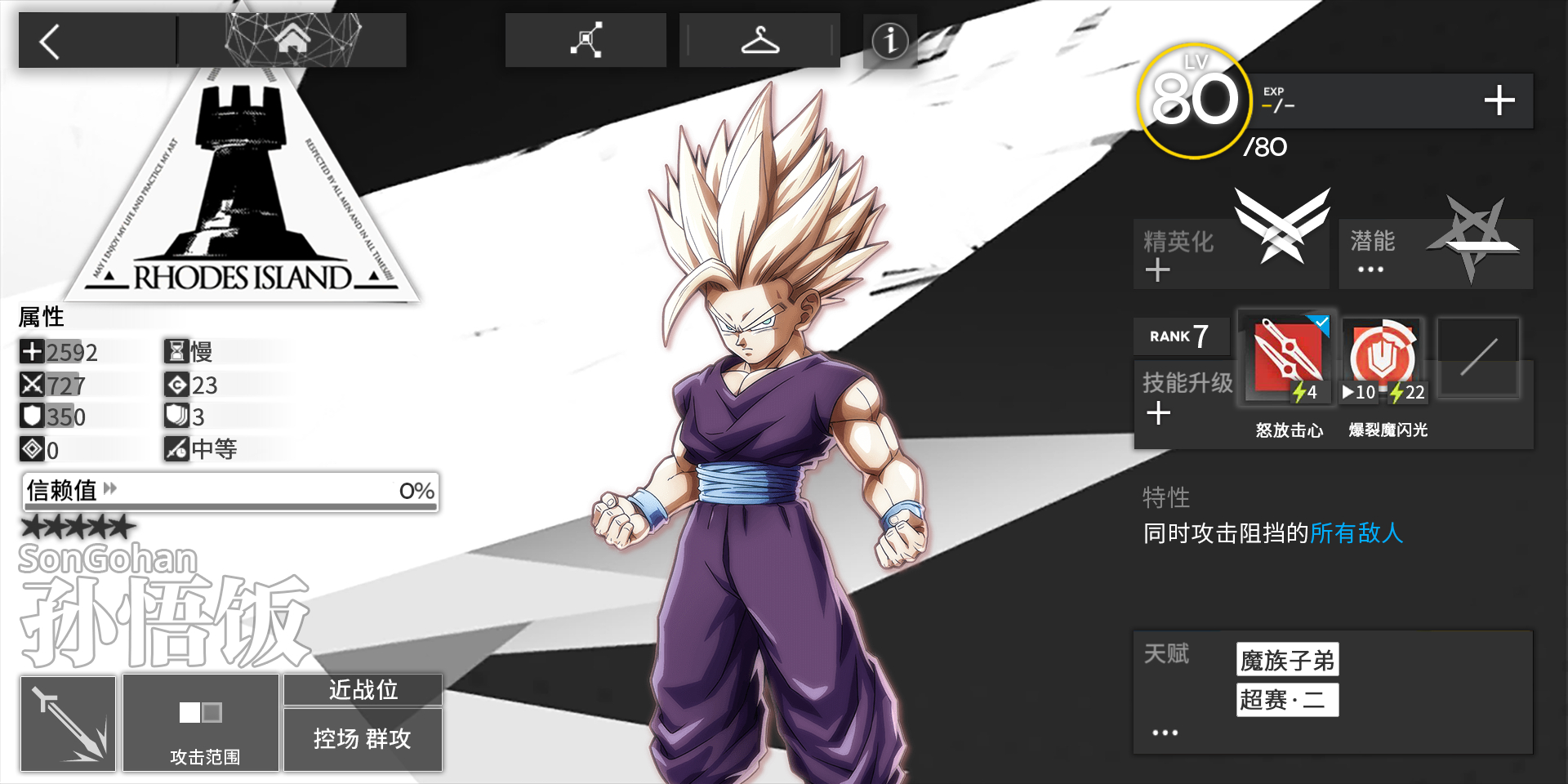Click the HP plus stat icon
The height and width of the screenshot is (784, 1568).
coord(32,351)
